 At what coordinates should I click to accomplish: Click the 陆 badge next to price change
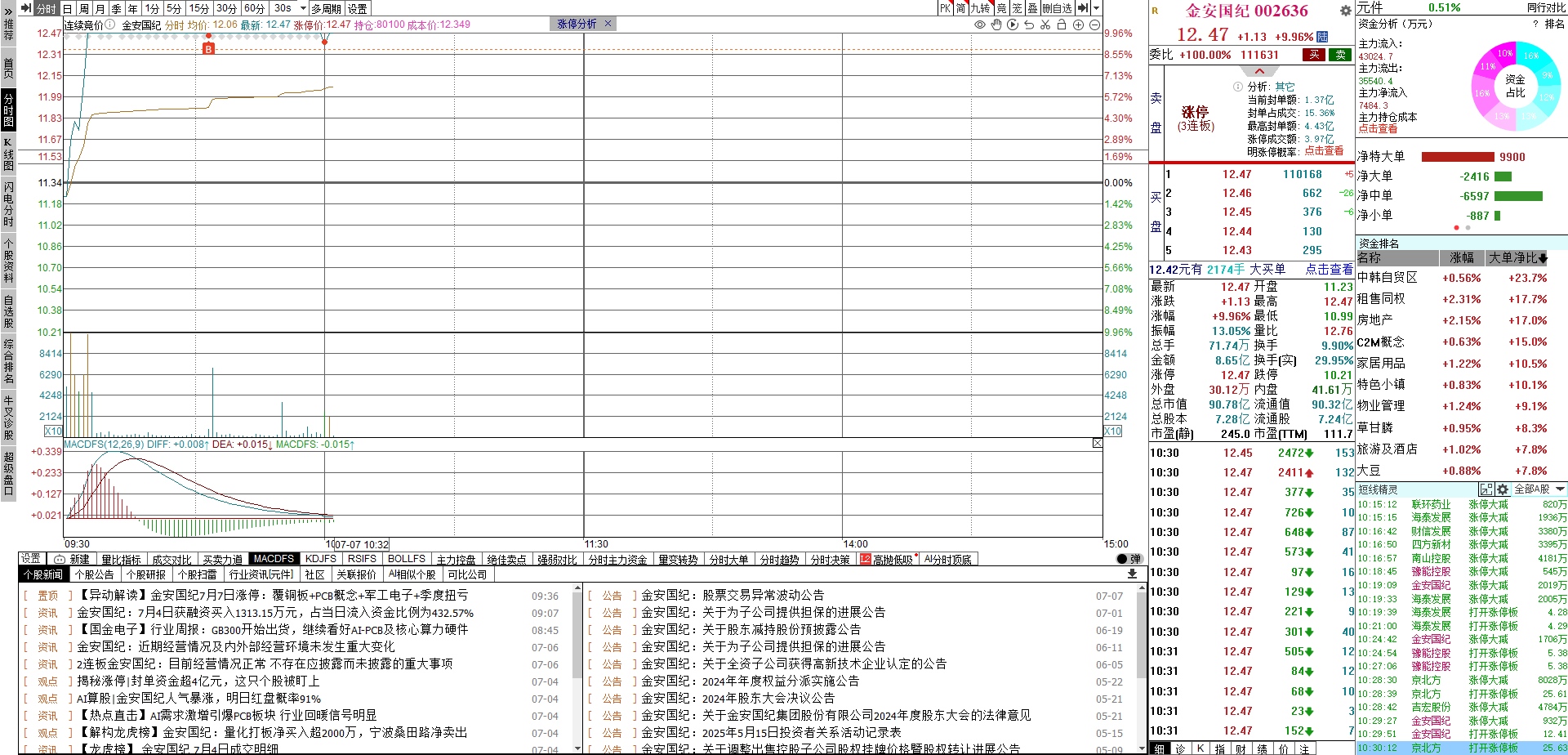click(x=1322, y=37)
